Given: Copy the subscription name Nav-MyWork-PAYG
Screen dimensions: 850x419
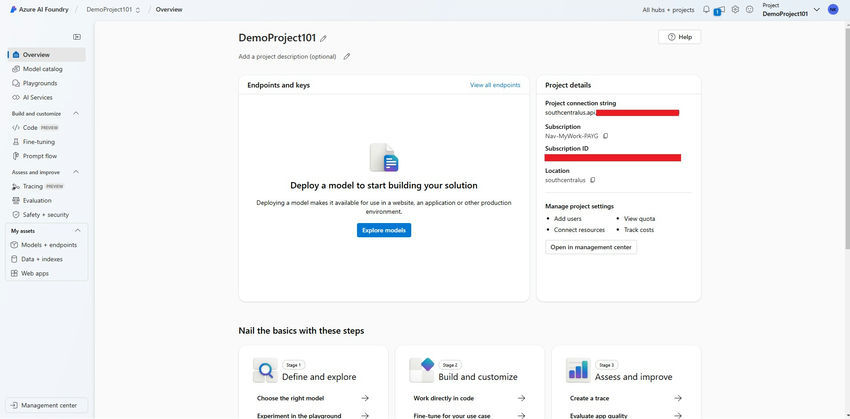Looking at the screenshot, I should pyautogui.click(x=606, y=136).
